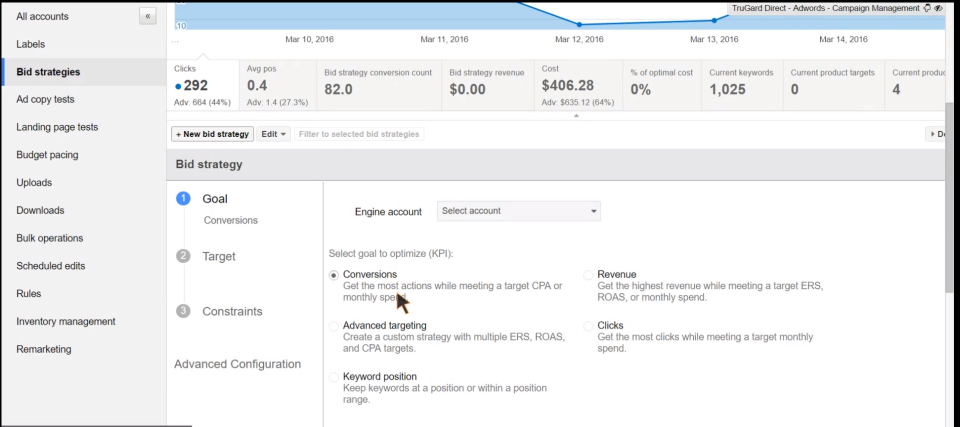
Task: Open Bulk operations
Action: [x=50, y=238]
